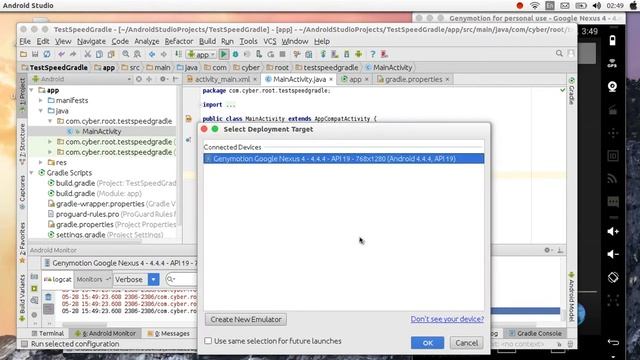Select MainActivity in project tree

point(102,131)
